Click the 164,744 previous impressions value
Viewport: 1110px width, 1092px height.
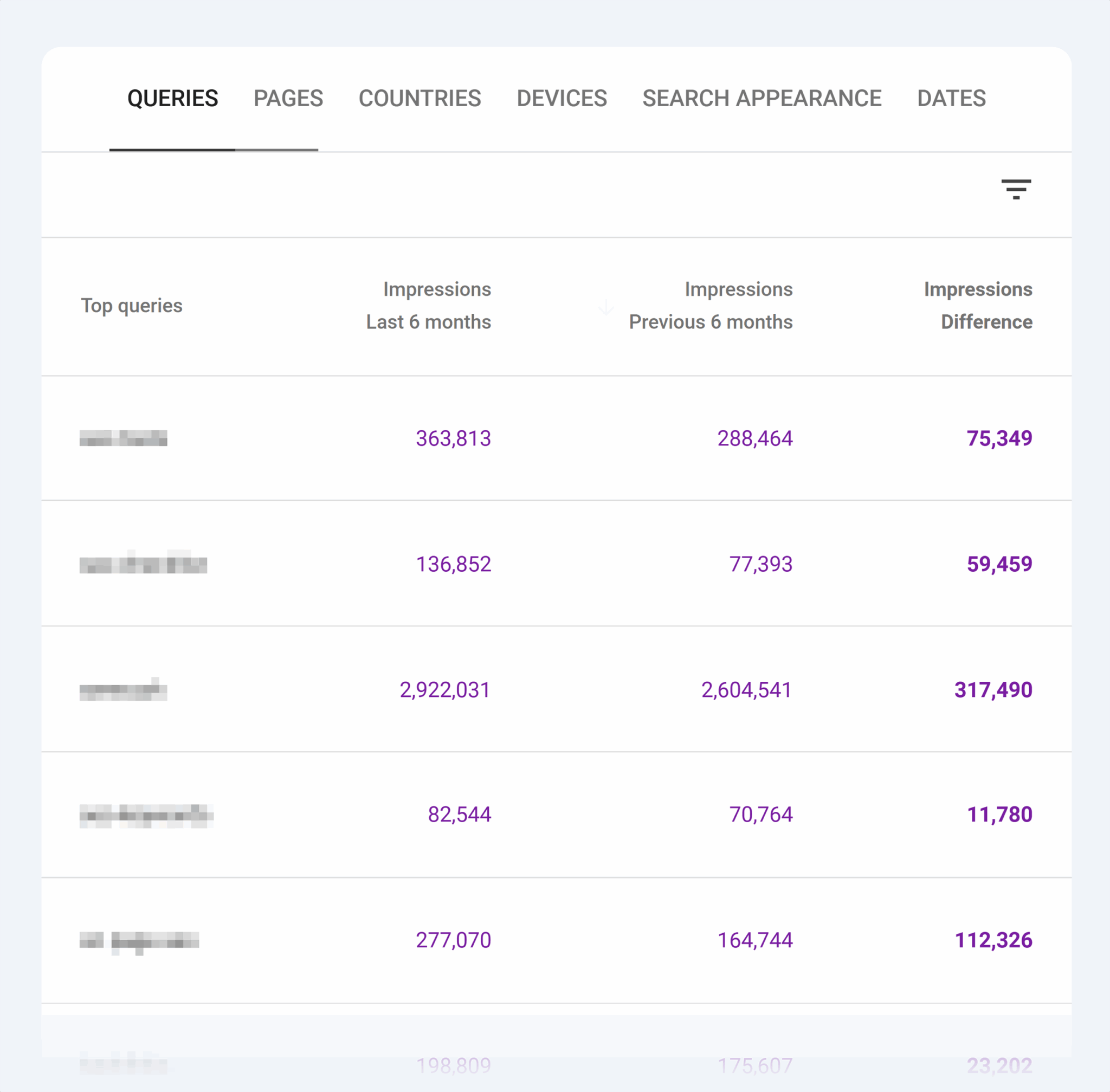point(755,940)
